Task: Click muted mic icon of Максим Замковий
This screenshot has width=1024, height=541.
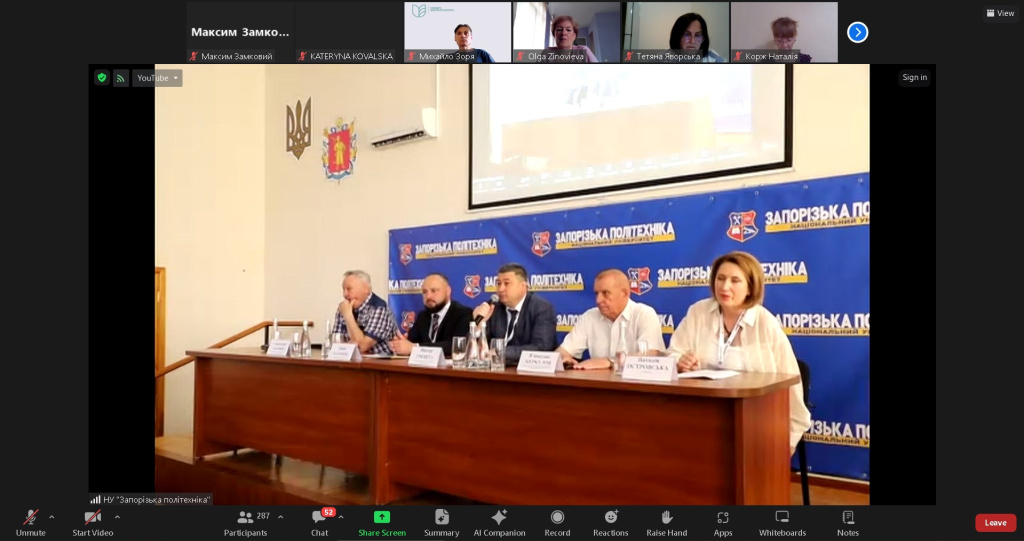Action: tap(193, 56)
